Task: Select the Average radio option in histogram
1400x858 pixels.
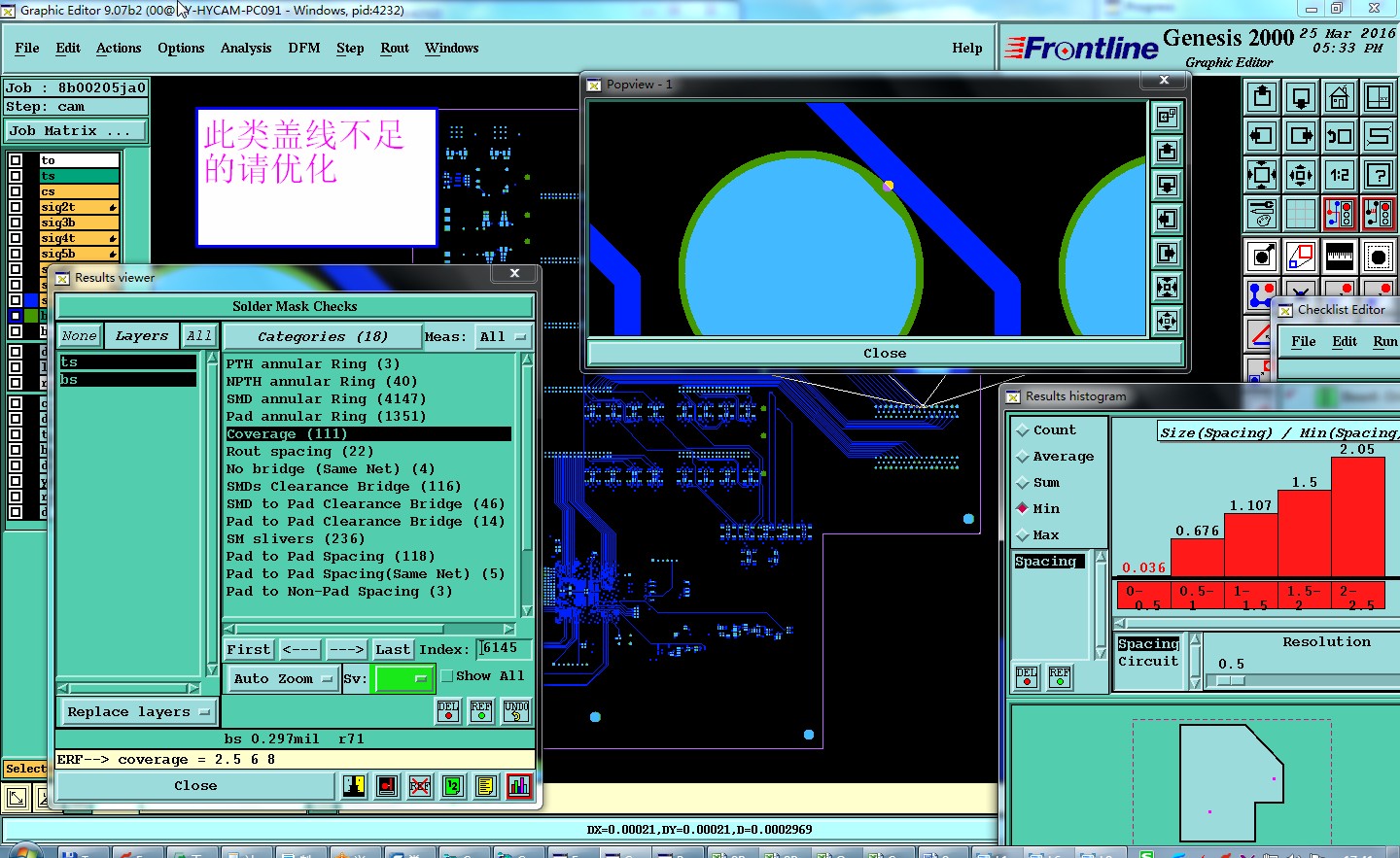Action: [1056, 456]
